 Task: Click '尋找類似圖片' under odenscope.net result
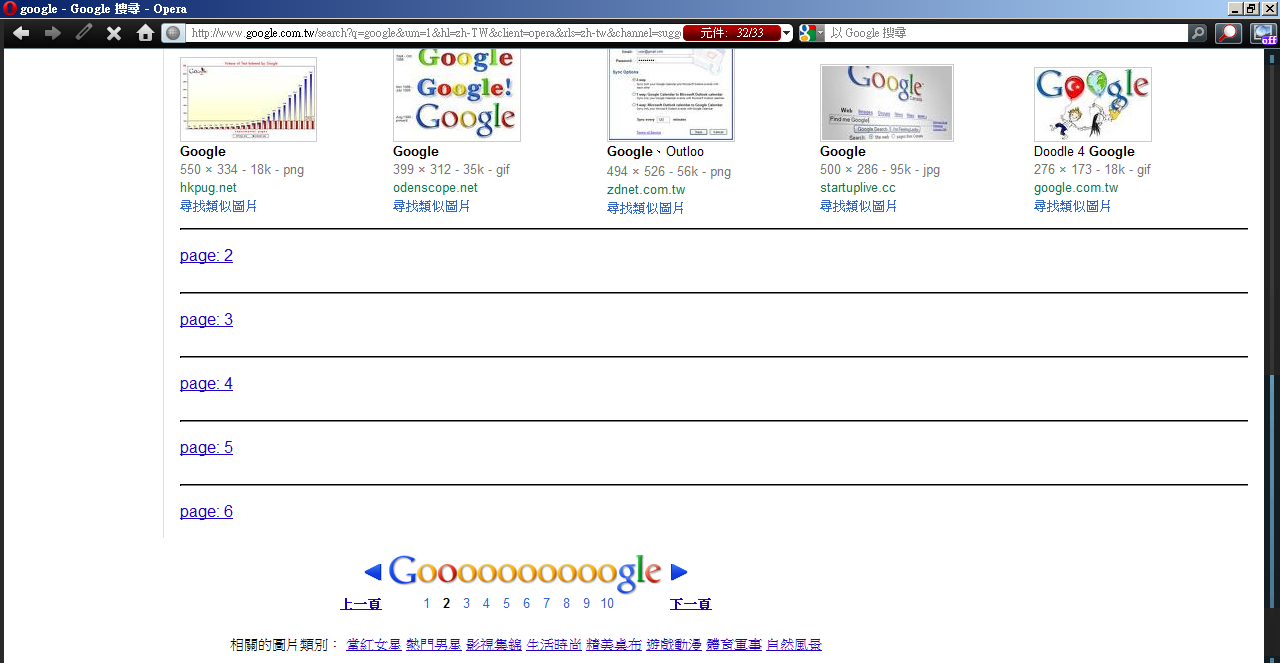coord(431,206)
